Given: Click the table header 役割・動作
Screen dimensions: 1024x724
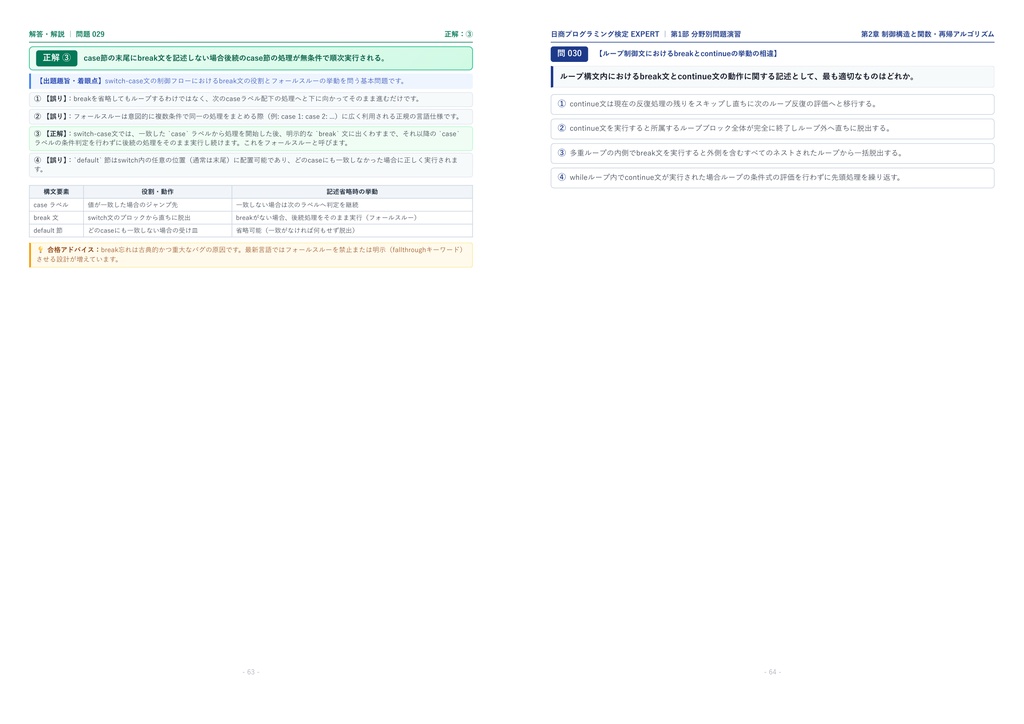Looking at the screenshot, I should 157,192.
